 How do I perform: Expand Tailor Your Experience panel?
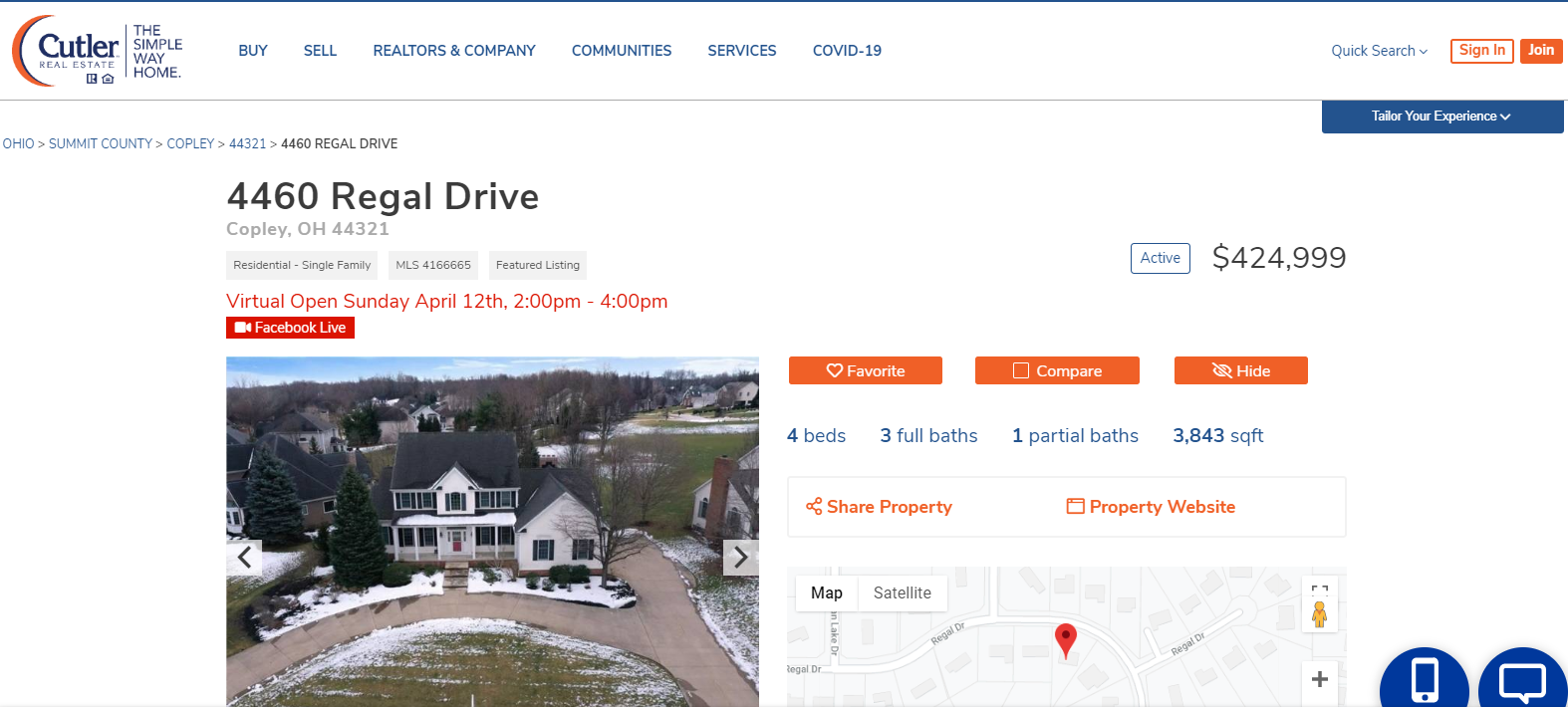1442,117
